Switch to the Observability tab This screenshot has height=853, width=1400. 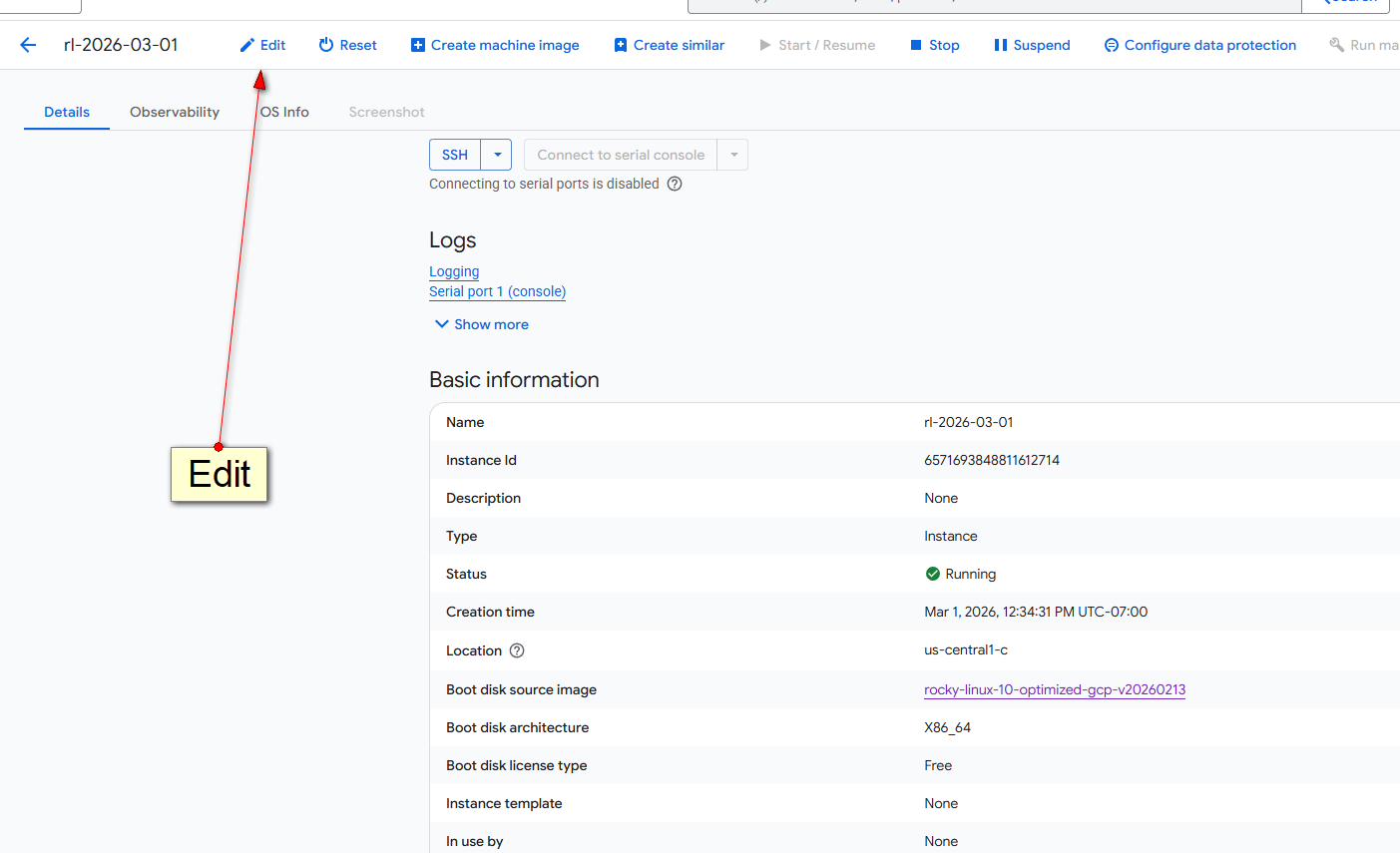175,112
